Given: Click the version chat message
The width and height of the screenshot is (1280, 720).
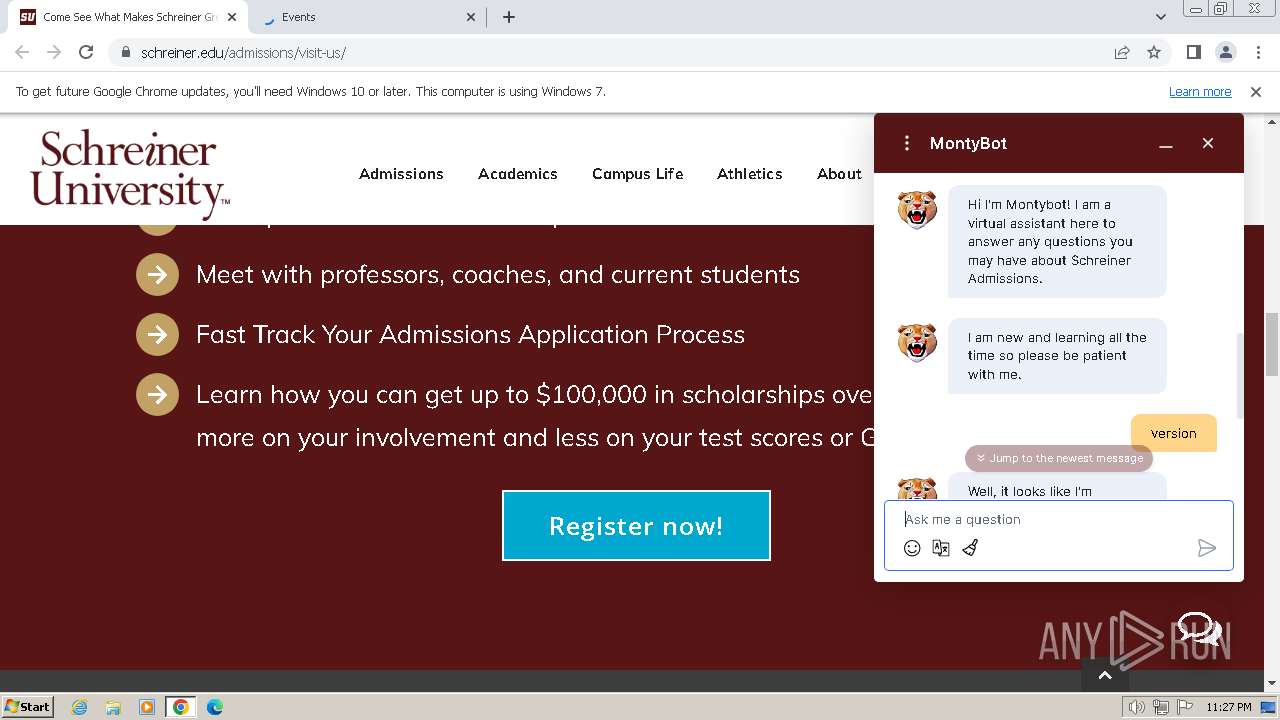Looking at the screenshot, I should pyautogui.click(x=1174, y=433).
